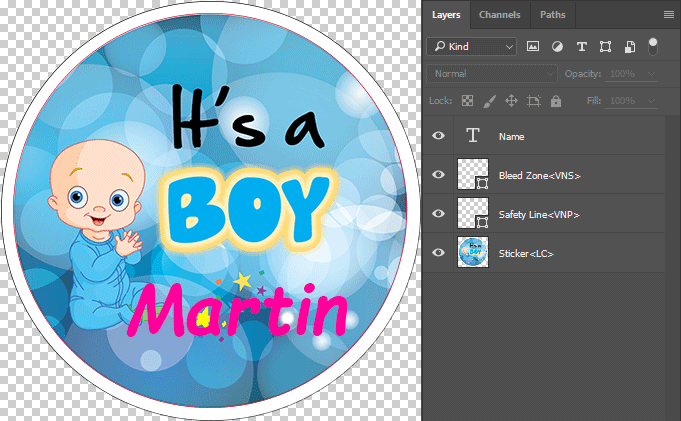Switch to the Channels tab
681x421 pixels.
499,15
